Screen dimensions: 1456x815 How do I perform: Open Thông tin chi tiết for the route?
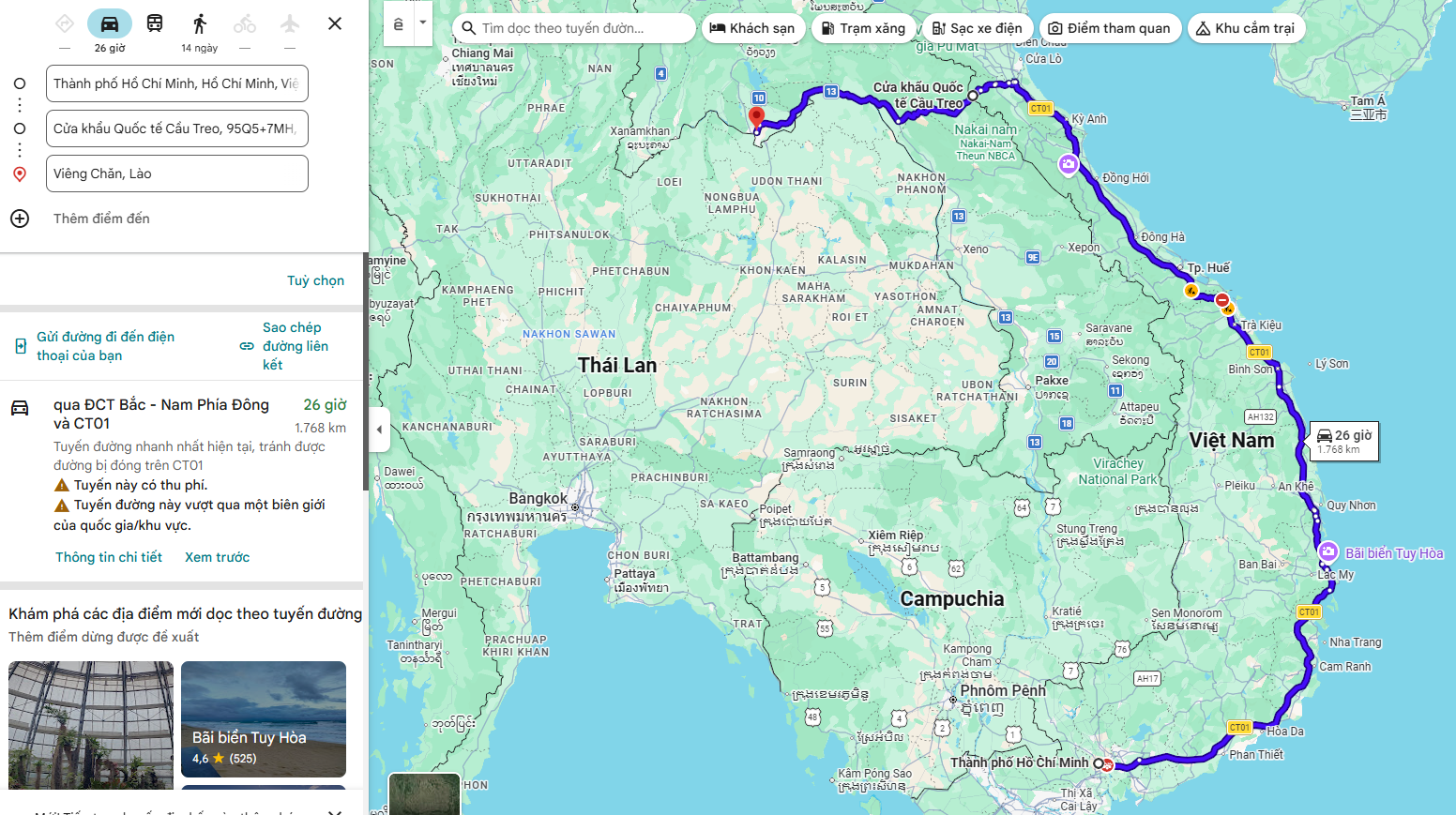click(109, 557)
